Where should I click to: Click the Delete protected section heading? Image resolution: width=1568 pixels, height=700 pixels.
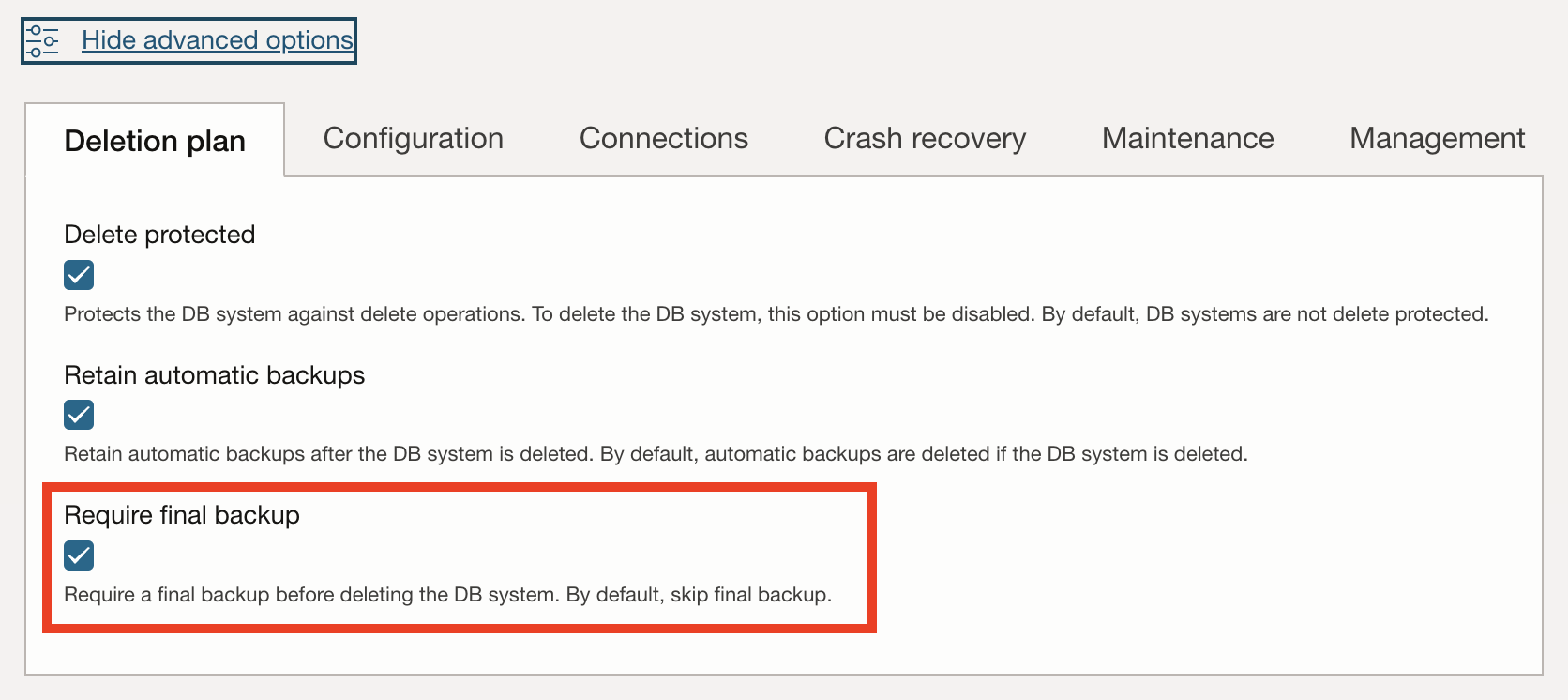tap(158, 235)
